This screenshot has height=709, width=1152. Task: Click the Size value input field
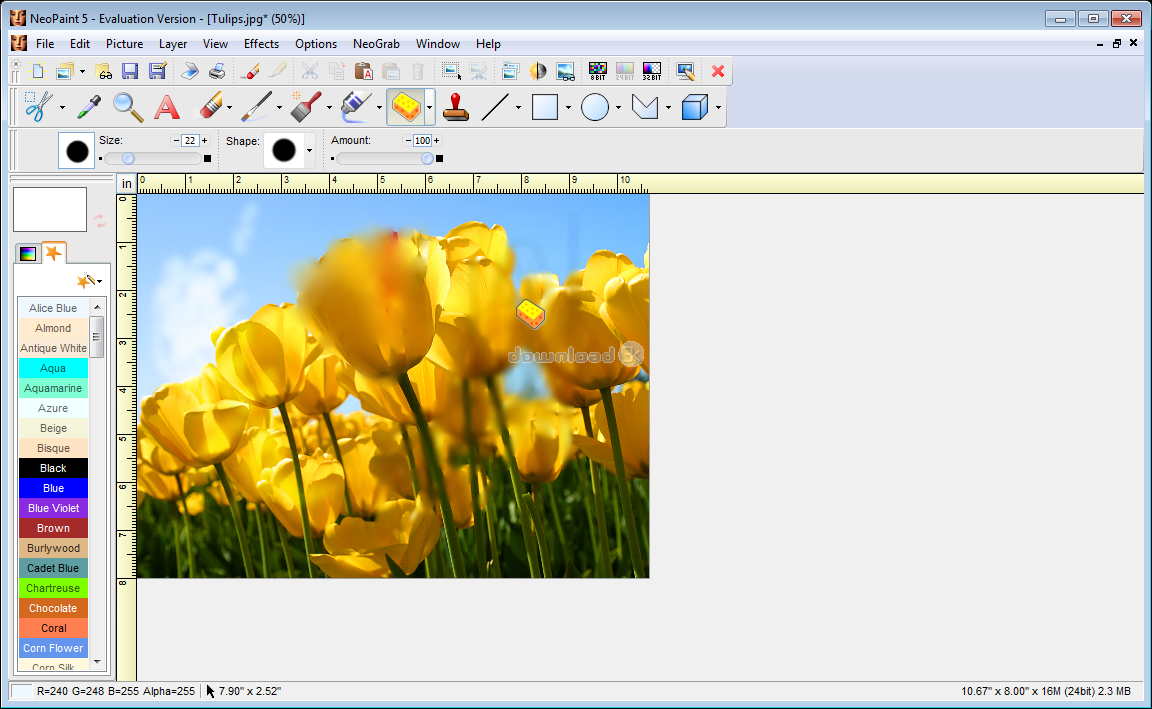click(x=190, y=140)
